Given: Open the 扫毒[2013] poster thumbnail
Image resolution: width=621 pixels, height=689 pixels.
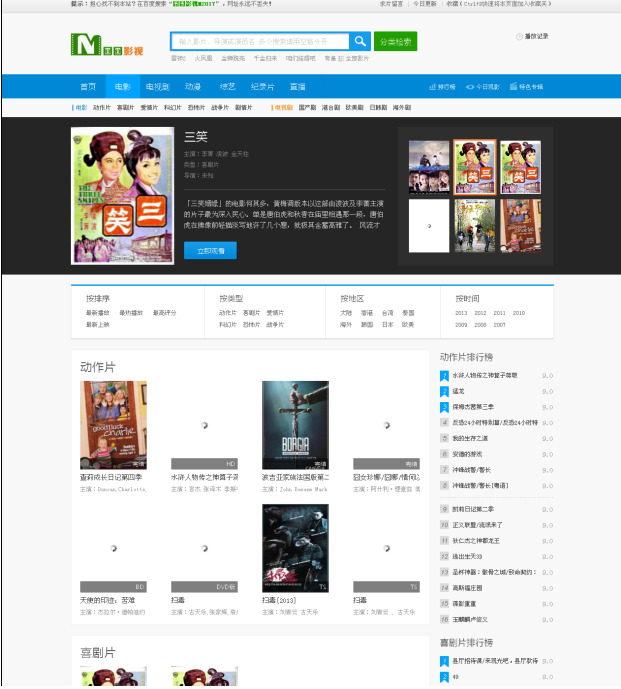Looking at the screenshot, I should 295,548.
